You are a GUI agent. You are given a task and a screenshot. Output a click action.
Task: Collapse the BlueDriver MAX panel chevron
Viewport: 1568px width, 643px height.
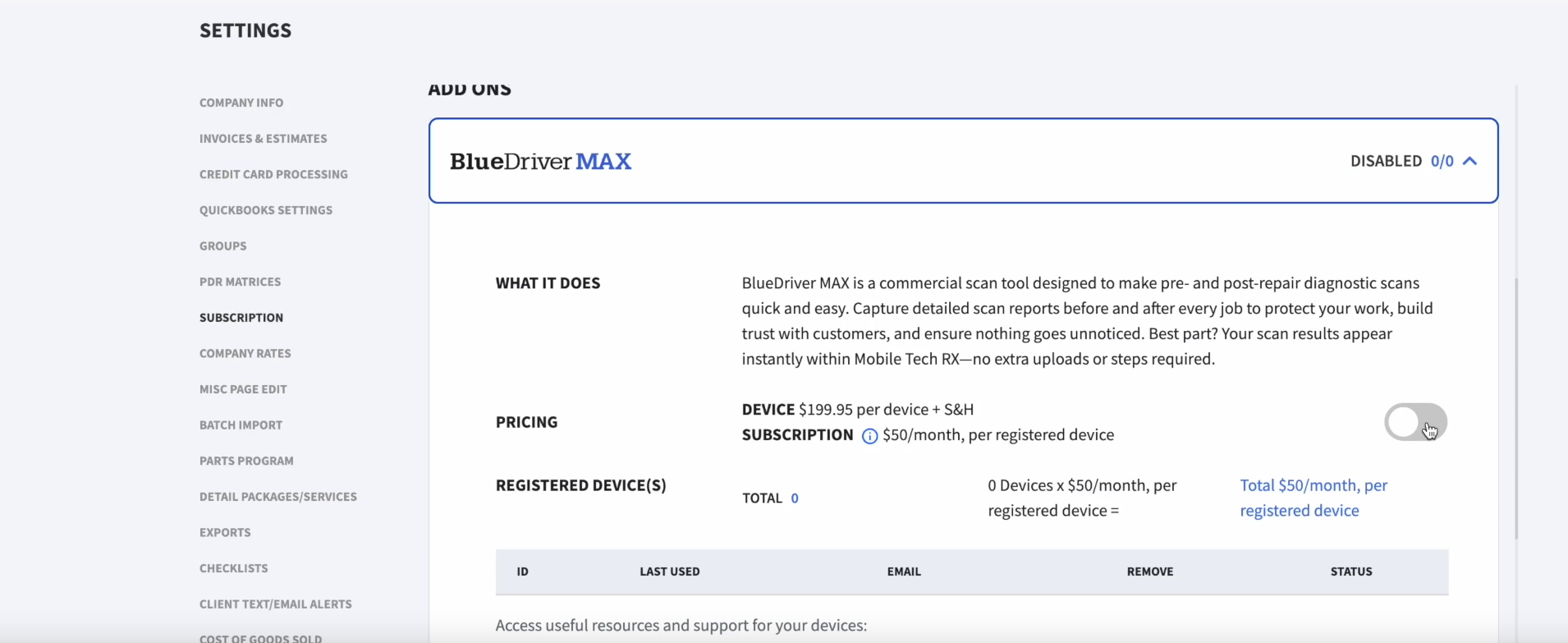point(1469,161)
